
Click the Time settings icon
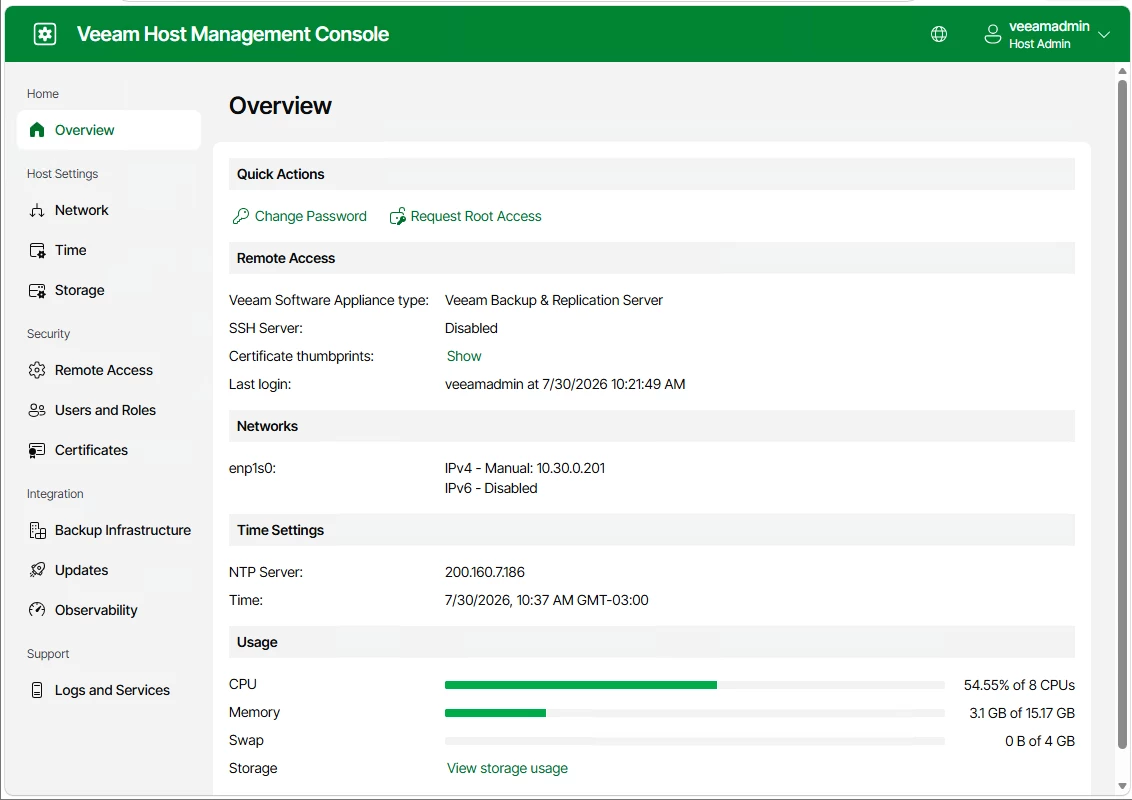(37, 251)
